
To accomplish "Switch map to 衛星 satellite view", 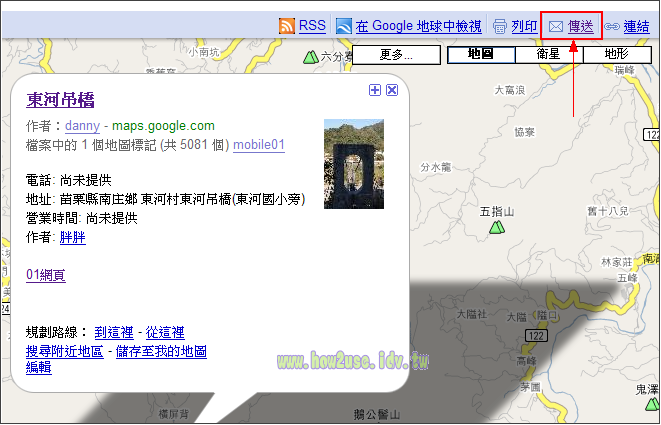I will [548, 54].
